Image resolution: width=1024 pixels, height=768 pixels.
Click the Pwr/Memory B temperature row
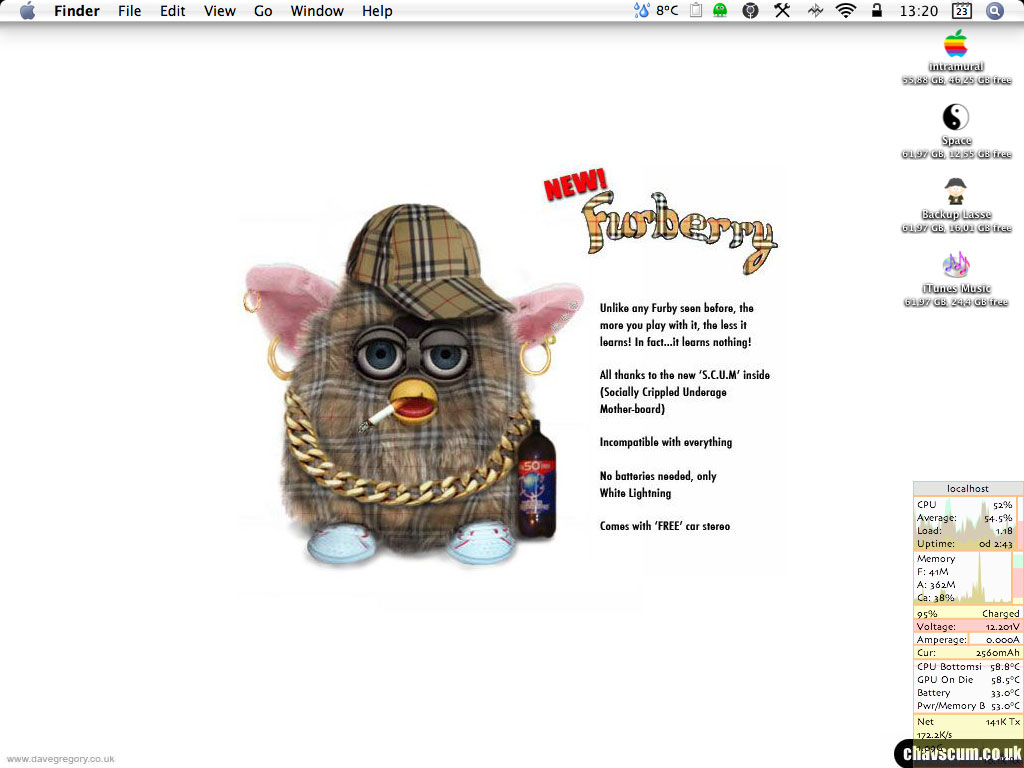point(968,706)
